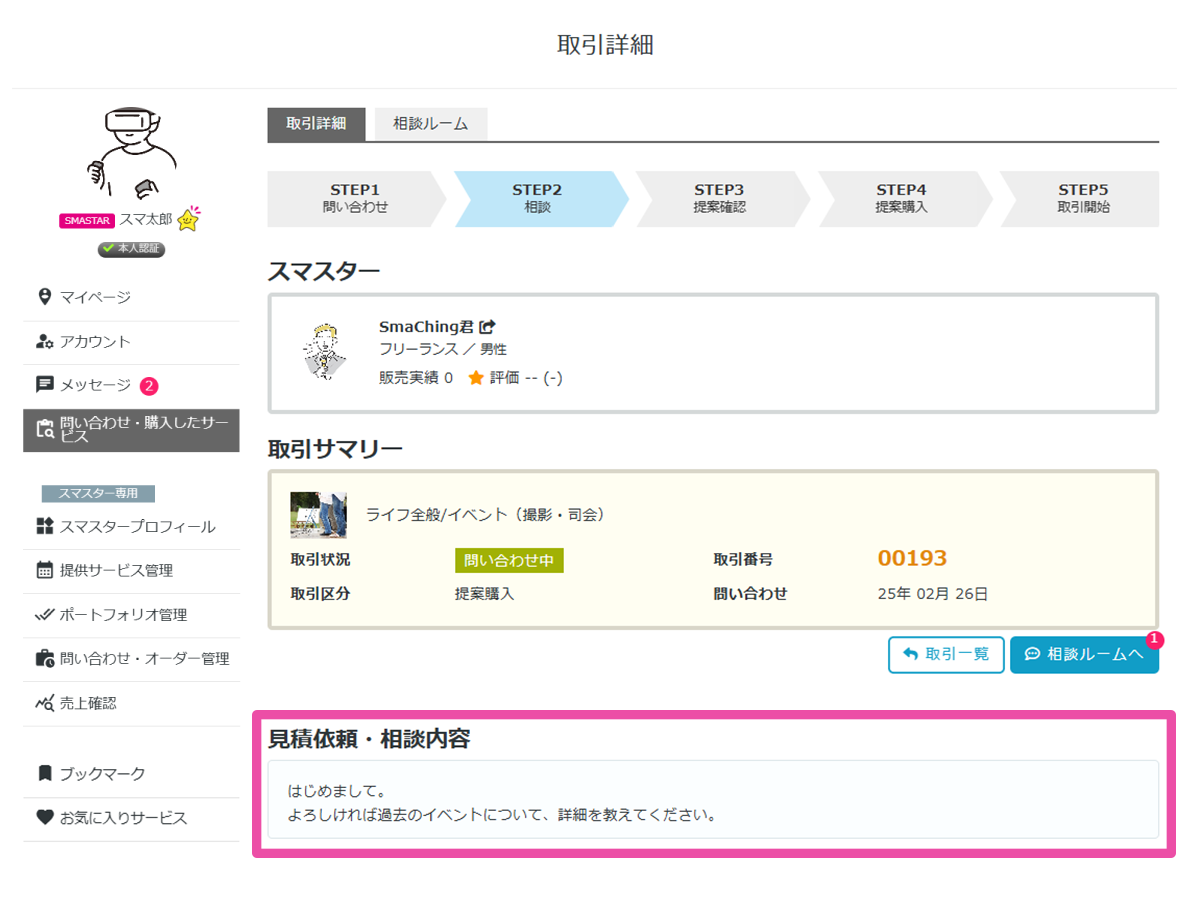This screenshot has width=1200, height=897.
Task: Click the 提供サービス管理 calendar icon
Action: 44,571
